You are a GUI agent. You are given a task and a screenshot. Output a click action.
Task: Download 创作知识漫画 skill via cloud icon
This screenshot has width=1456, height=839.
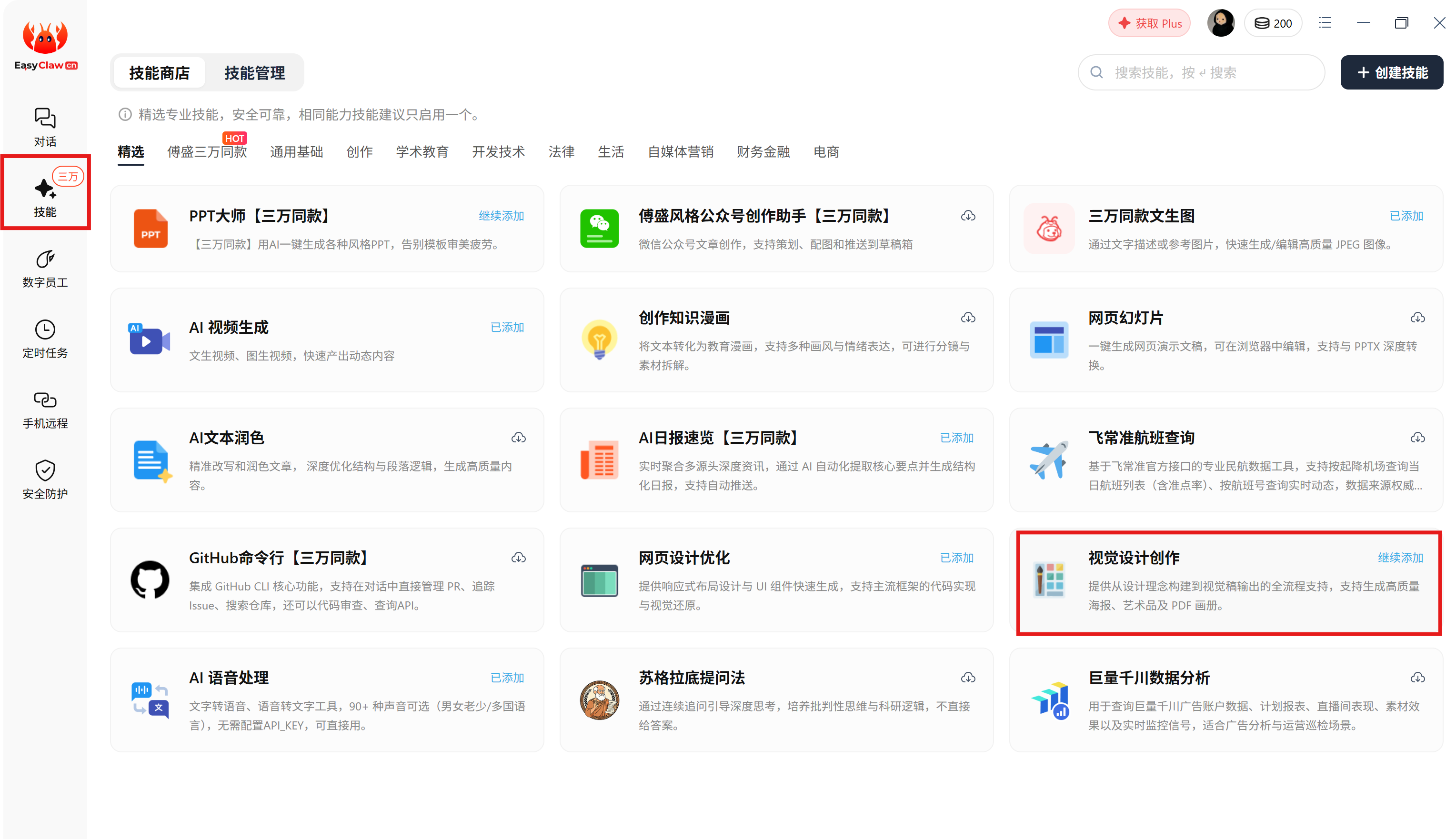968,318
